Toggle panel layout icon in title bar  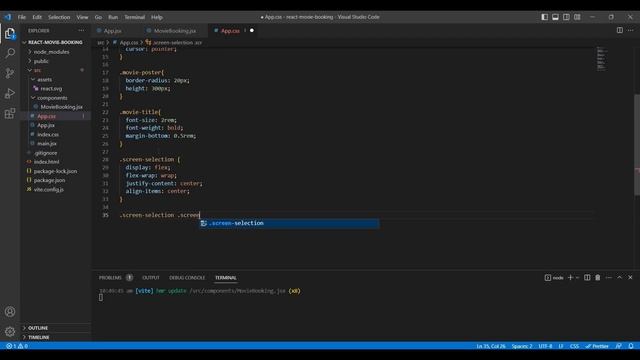point(555,17)
